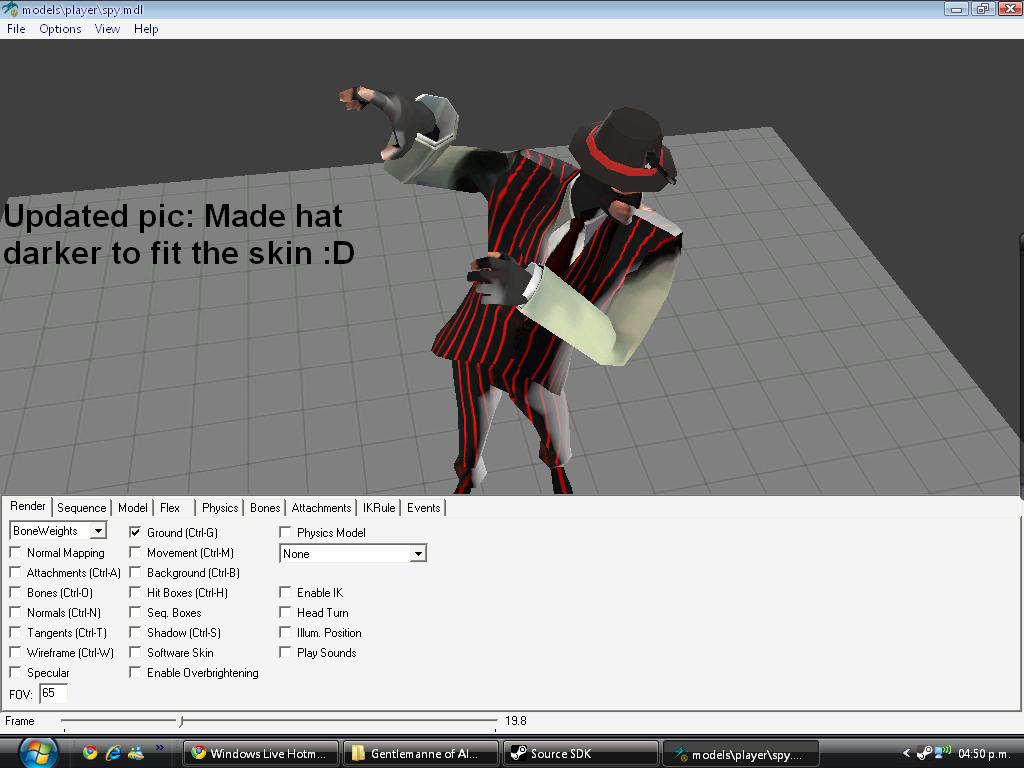Expand the quick launch overflow chevron

coord(159,748)
